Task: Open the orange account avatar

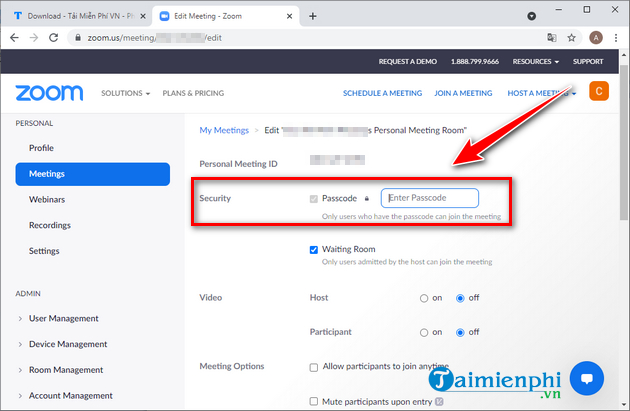Action: (600, 92)
